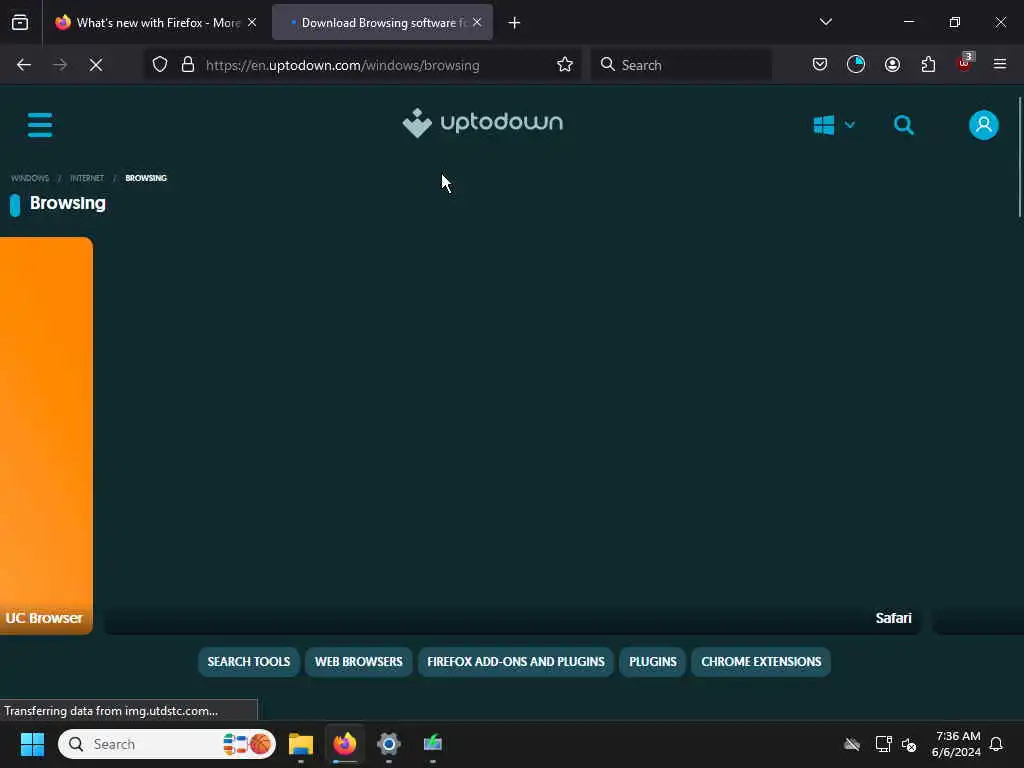
Task: Open Firefox View icon
Action: (x=20, y=23)
